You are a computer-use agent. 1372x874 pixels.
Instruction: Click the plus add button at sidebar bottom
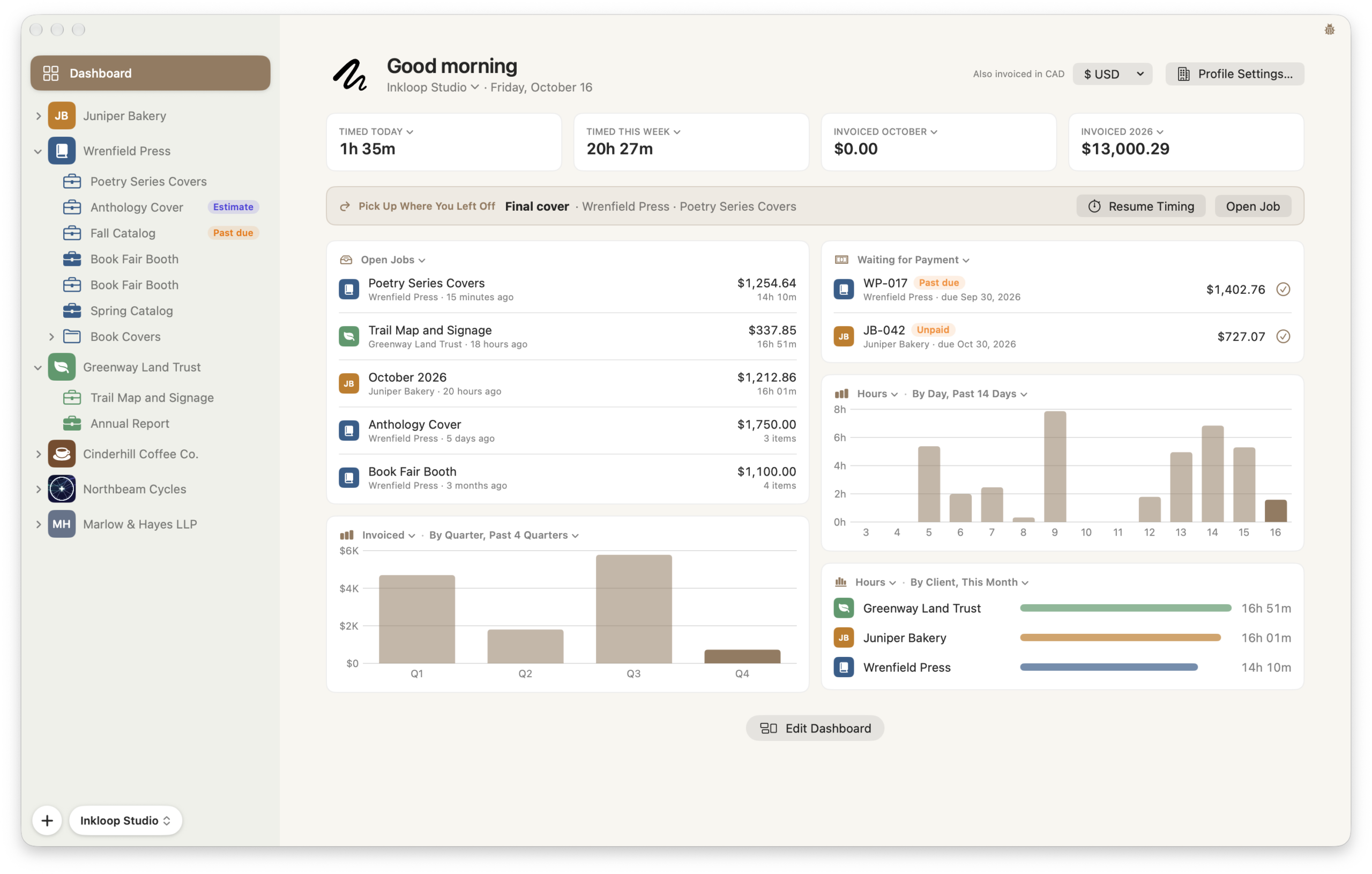point(47,820)
